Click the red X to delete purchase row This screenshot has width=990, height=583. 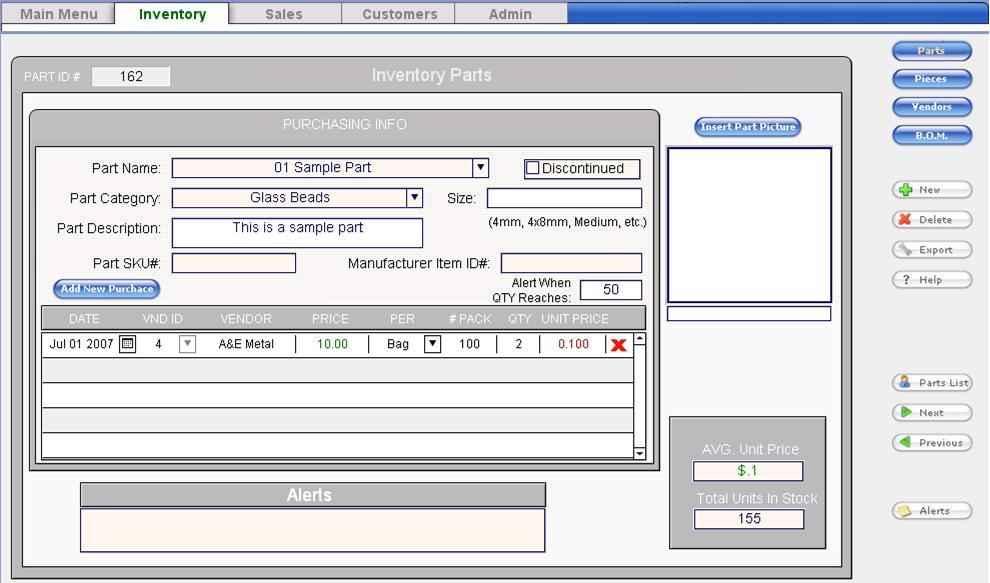pyautogui.click(x=618, y=345)
